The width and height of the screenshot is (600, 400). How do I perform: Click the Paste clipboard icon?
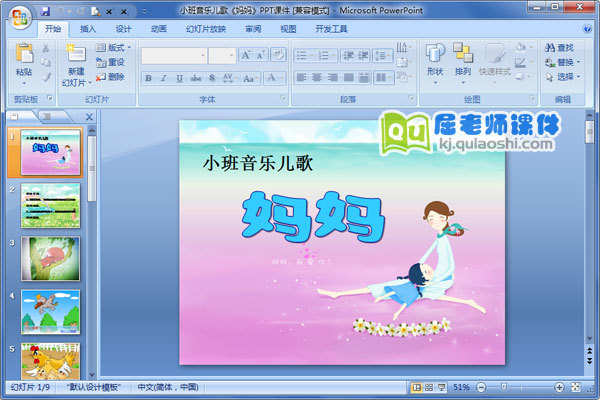[x=24, y=54]
